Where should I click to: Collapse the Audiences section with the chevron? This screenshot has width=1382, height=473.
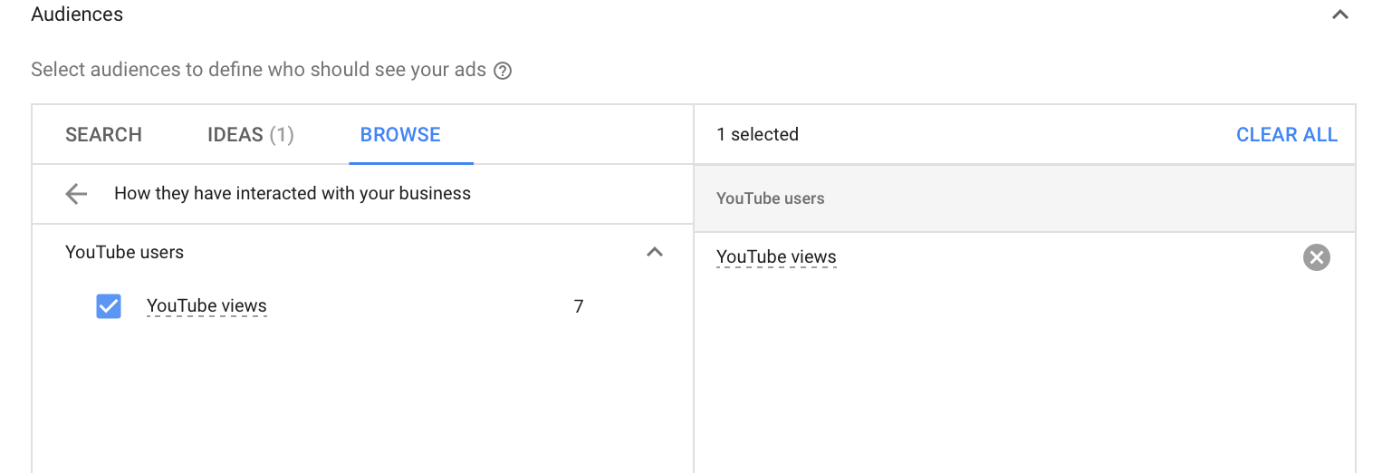1340,15
